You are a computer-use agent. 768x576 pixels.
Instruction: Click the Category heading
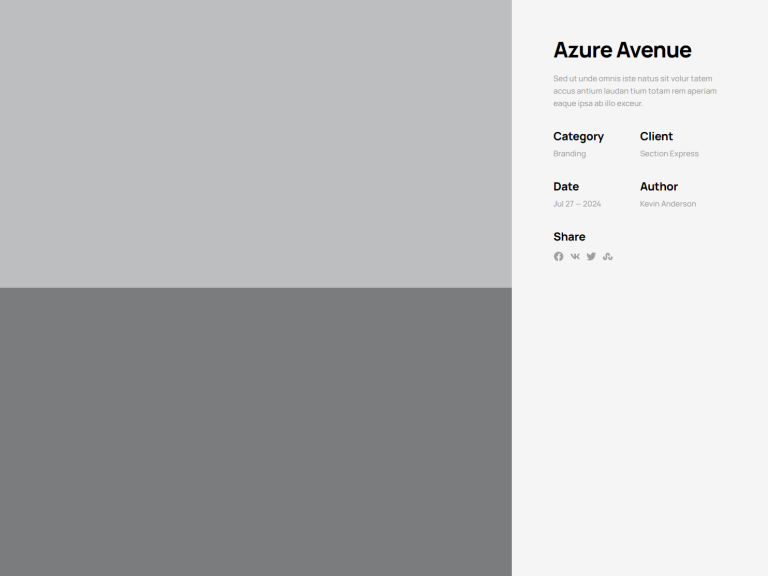coord(578,136)
